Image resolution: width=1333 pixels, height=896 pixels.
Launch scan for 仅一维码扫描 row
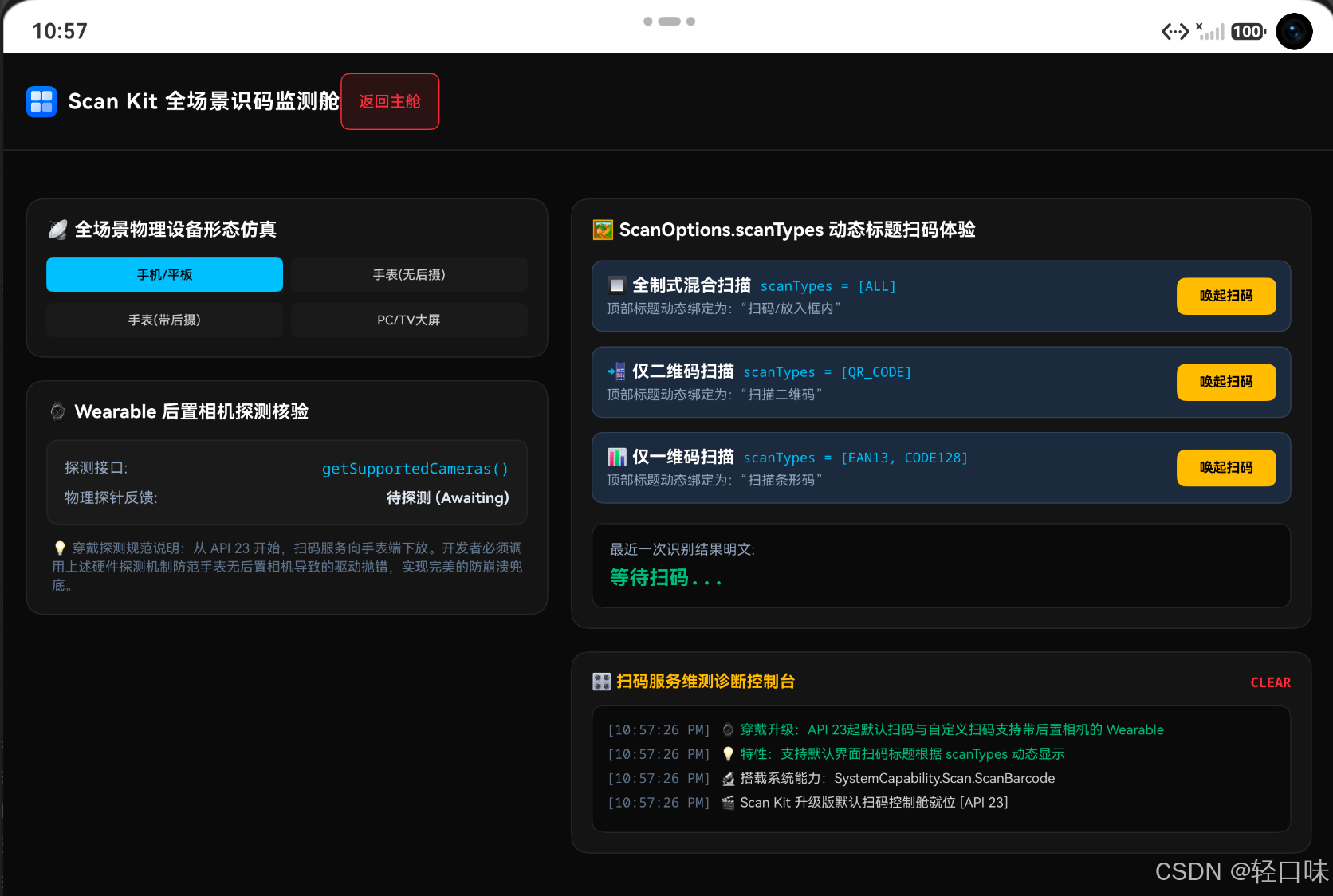(x=1226, y=467)
